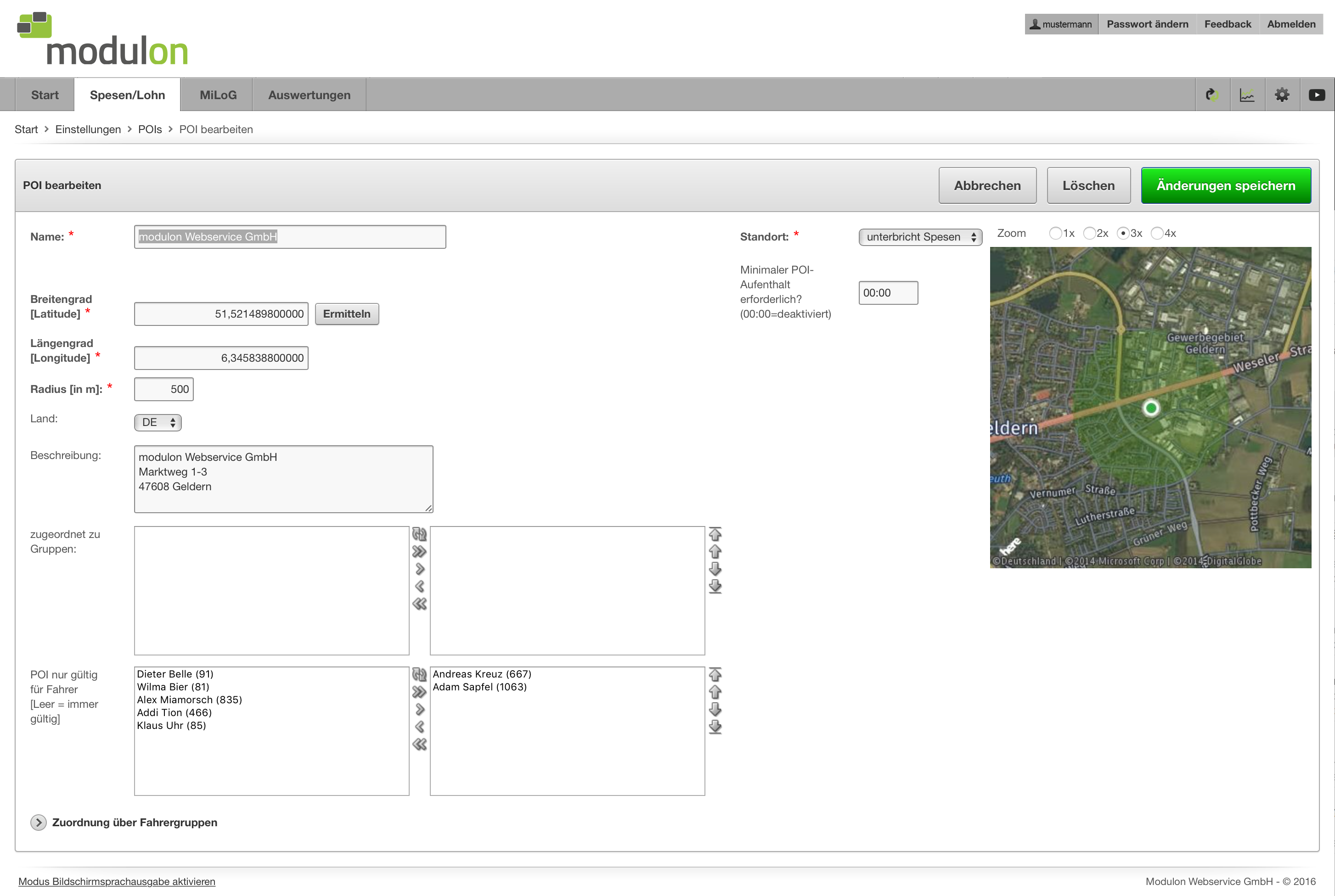Click the refresh icon in the navigation bar
The height and width of the screenshot is (896, 1335).
1211,95
